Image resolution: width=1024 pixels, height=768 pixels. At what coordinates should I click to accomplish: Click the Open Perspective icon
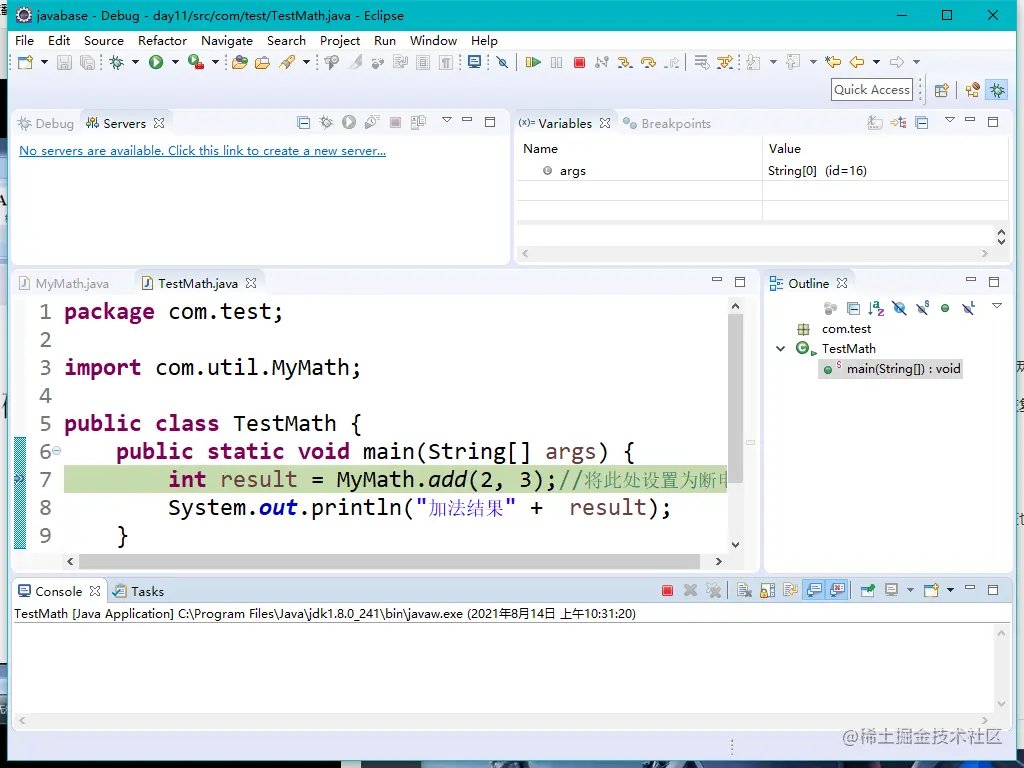(941, 90)
